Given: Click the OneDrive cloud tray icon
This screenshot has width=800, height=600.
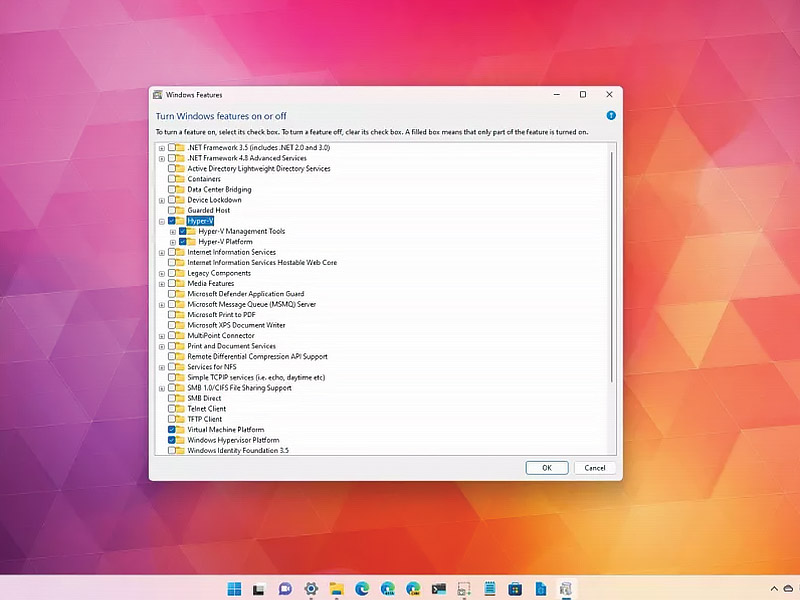Looking at the screenshot, I should pyautogui.click(x=789, y=589).
